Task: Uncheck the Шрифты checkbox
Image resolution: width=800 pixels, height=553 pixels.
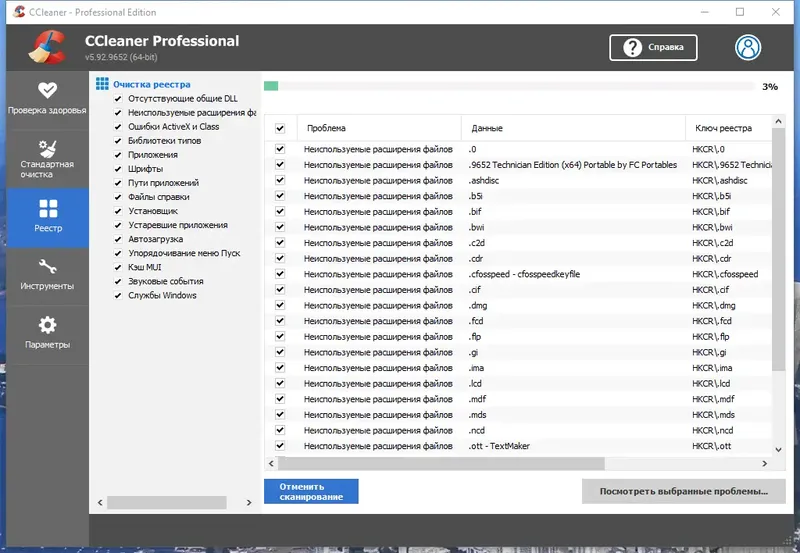Action: [x=118, y=169]
